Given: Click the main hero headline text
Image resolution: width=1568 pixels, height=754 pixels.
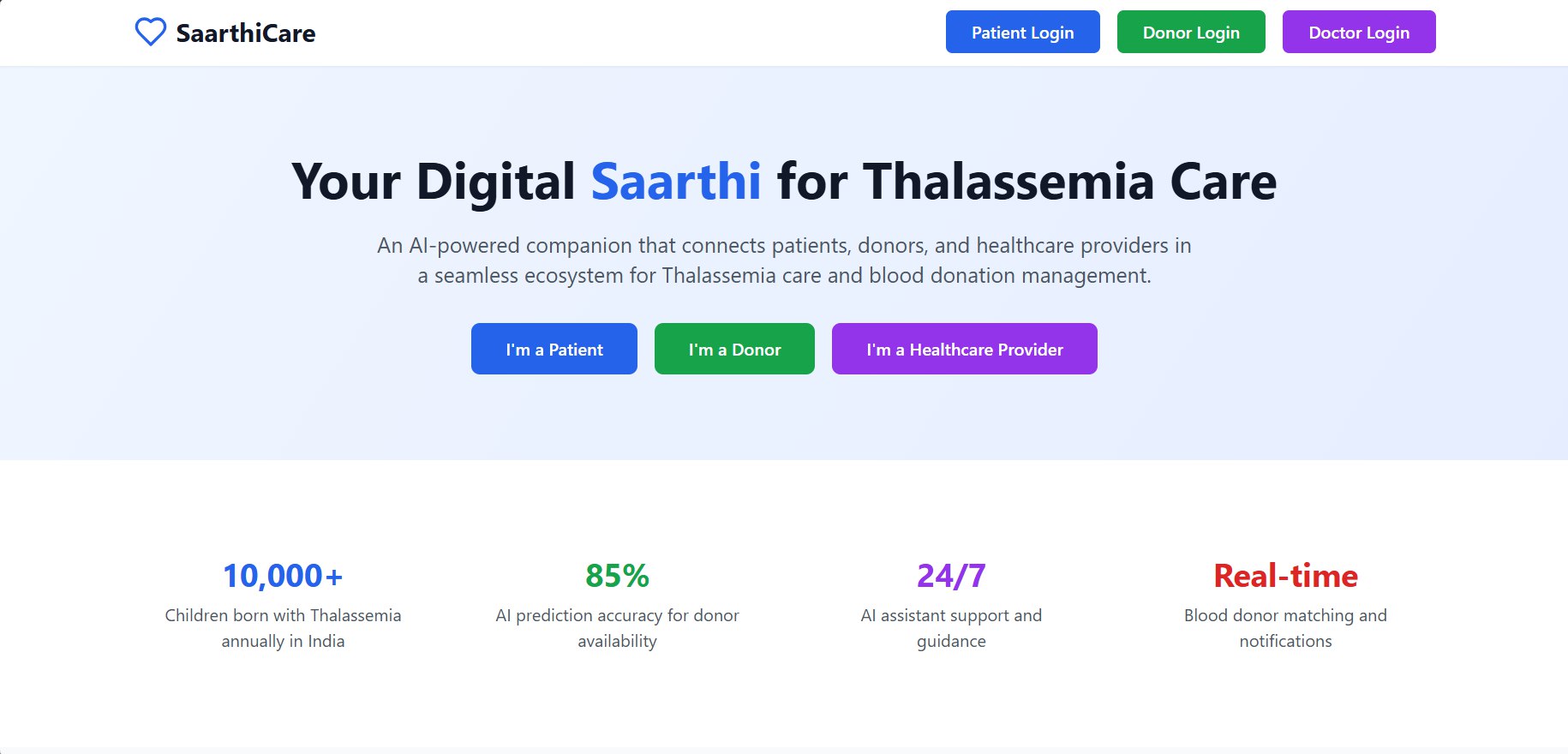Looking at the screenshot, I should tap(784, 182).
